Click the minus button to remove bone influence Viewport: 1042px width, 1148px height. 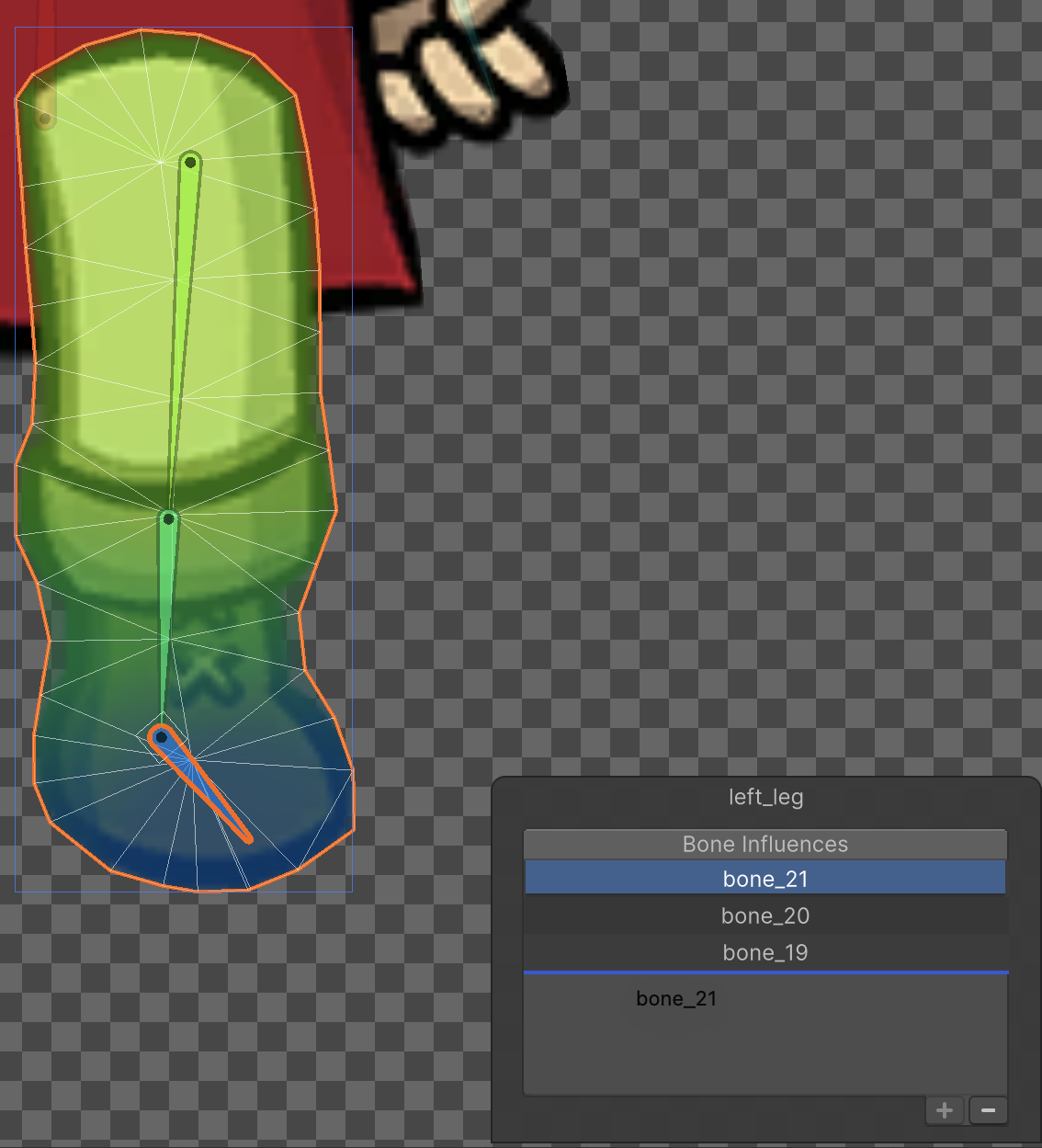[x=989, y=1110]
